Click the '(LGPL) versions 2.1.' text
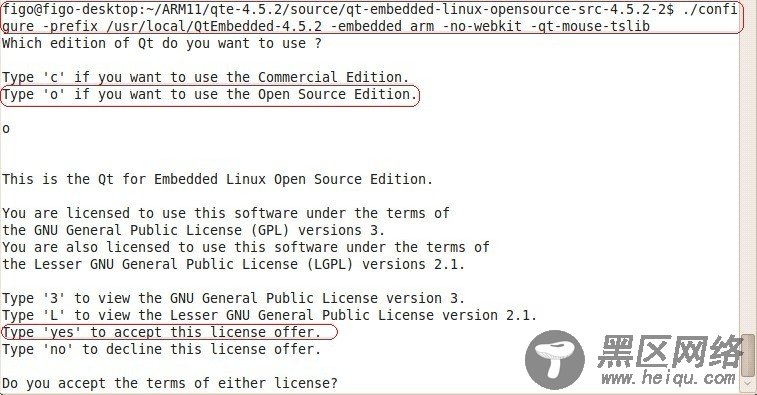 (384, 265)
